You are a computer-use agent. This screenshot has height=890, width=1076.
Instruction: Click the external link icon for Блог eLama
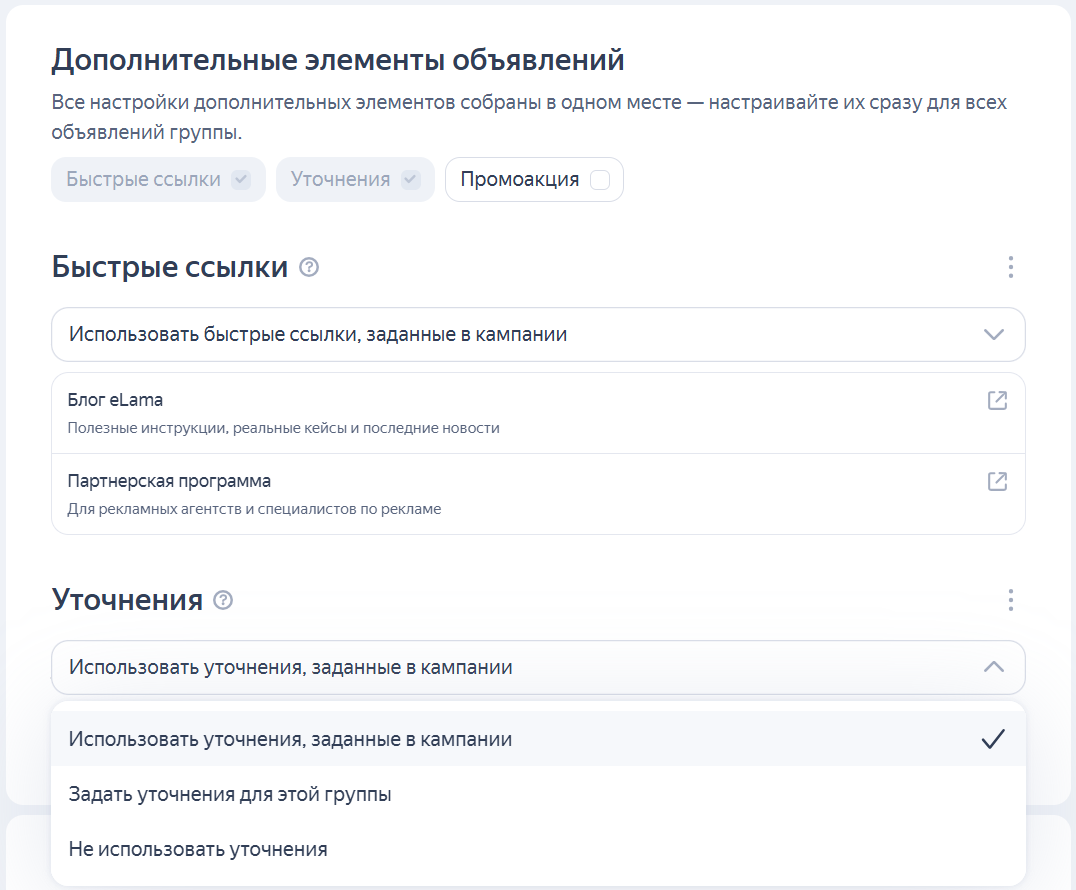996,399
